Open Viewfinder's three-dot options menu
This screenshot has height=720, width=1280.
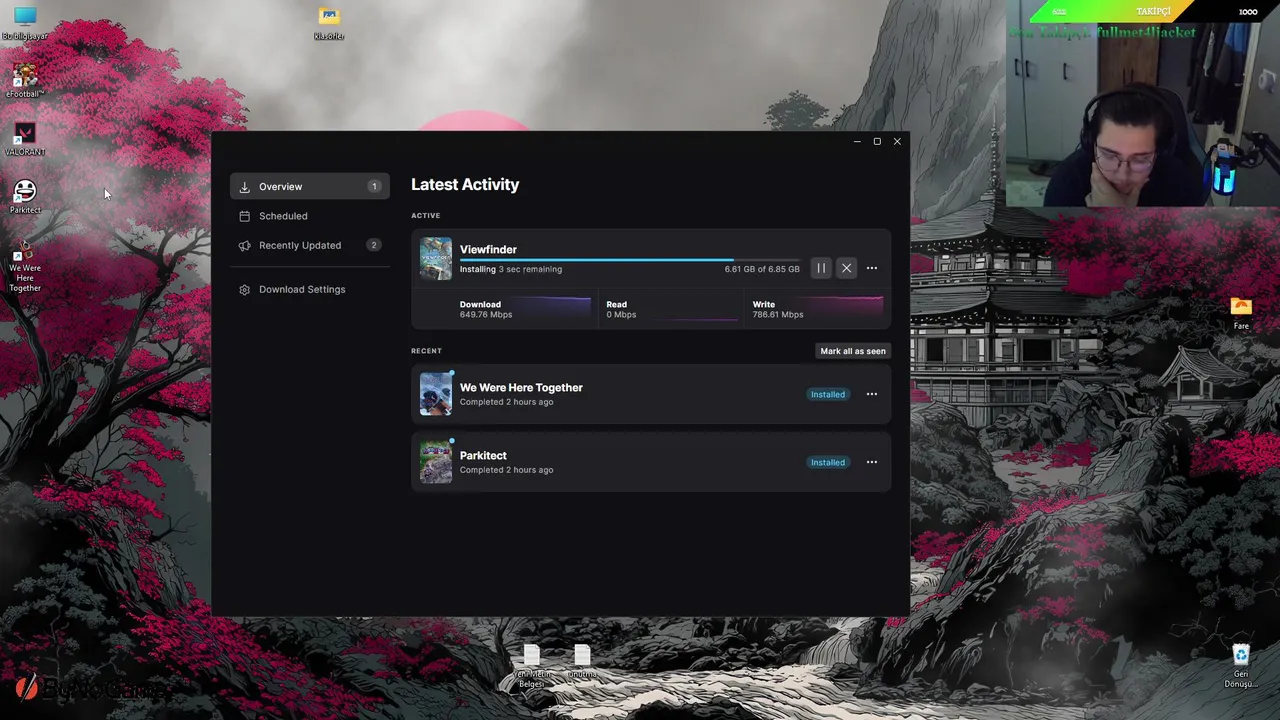click(872, 268)
